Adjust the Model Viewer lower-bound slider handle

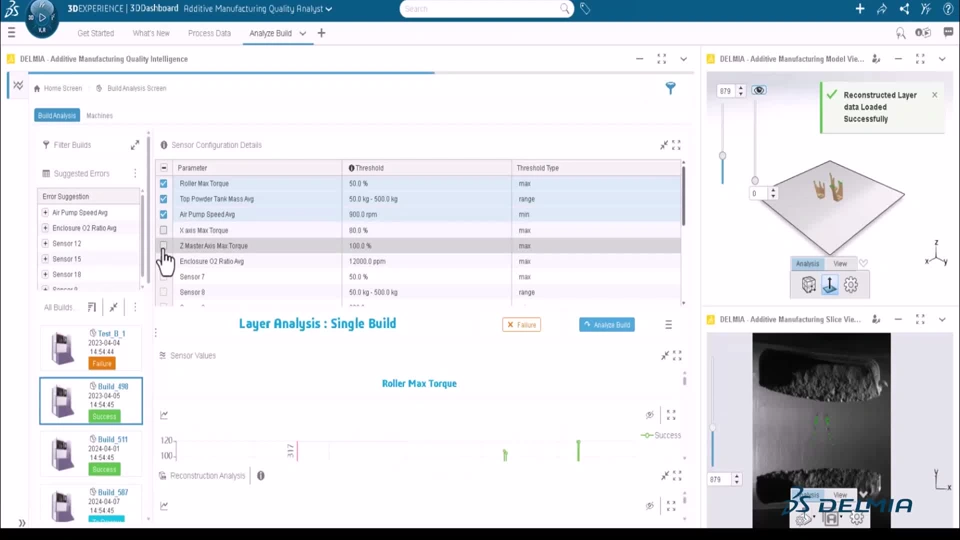[x=755, y=181]
